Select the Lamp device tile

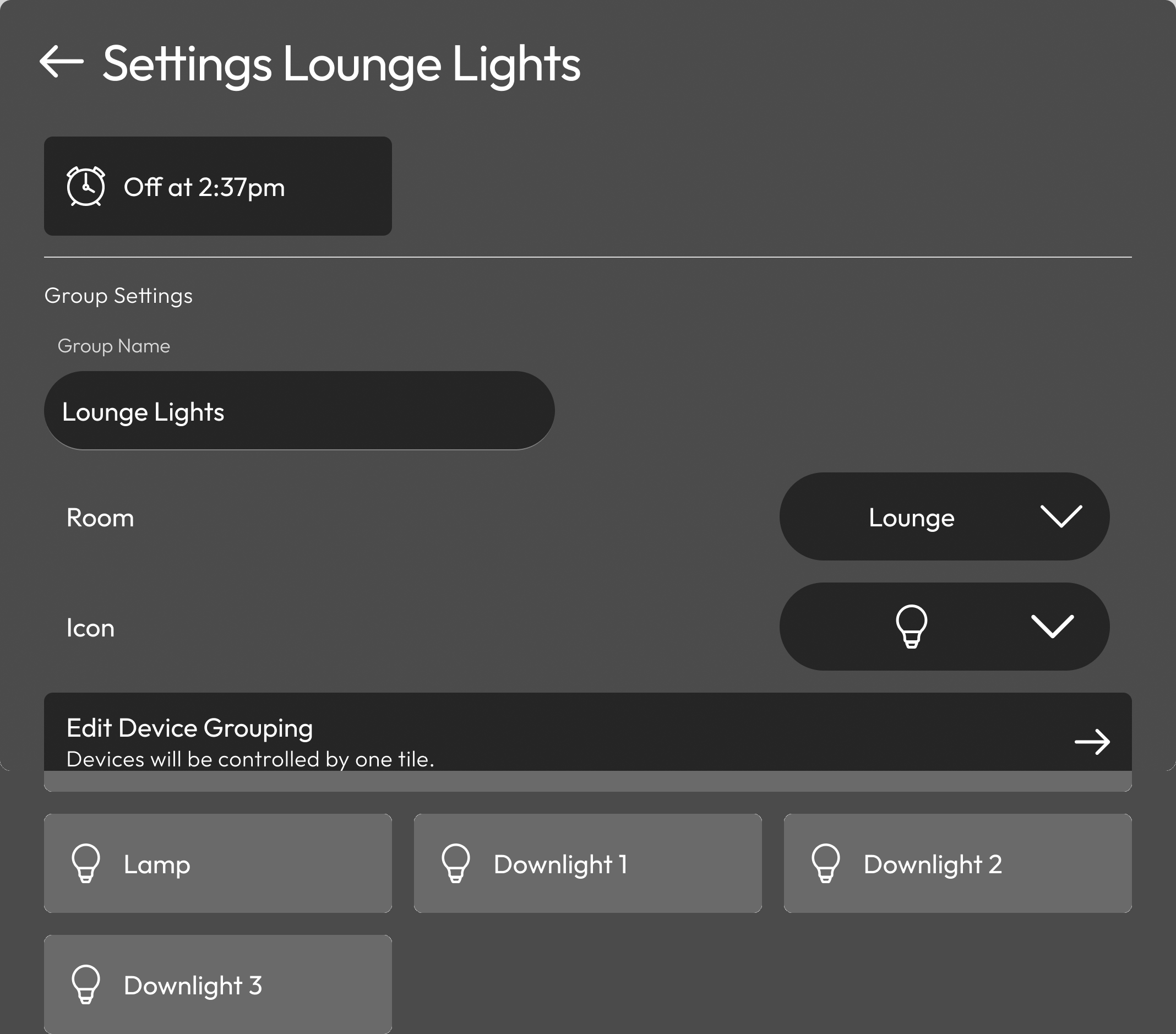point(217,863)
